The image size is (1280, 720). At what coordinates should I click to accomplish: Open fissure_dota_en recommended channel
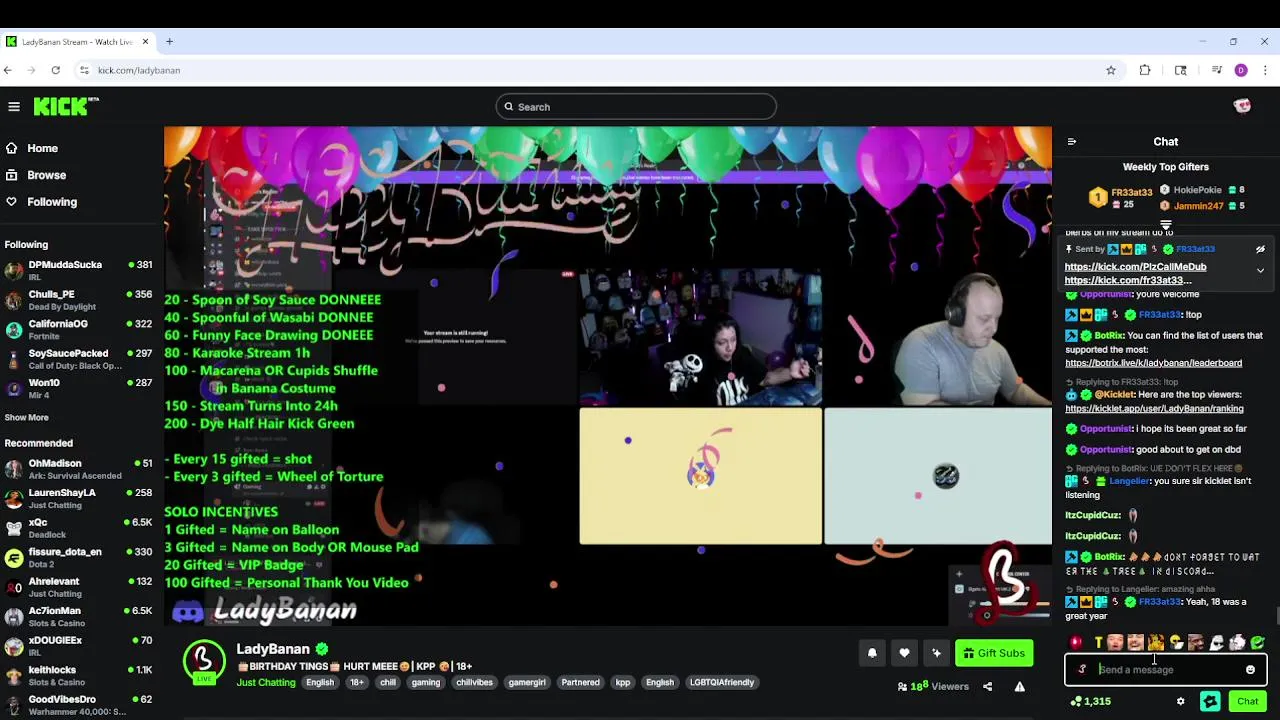(x=78, y=557)
